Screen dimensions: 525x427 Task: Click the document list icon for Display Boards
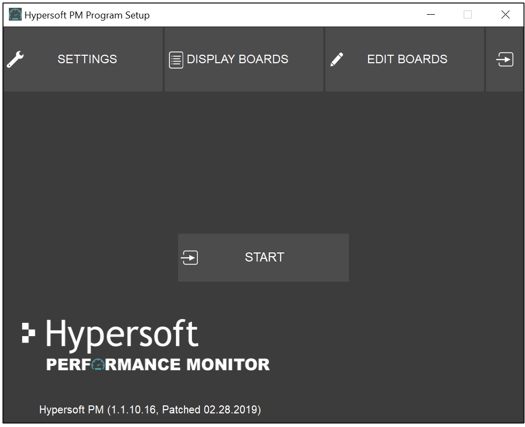[x=176, y=60]
